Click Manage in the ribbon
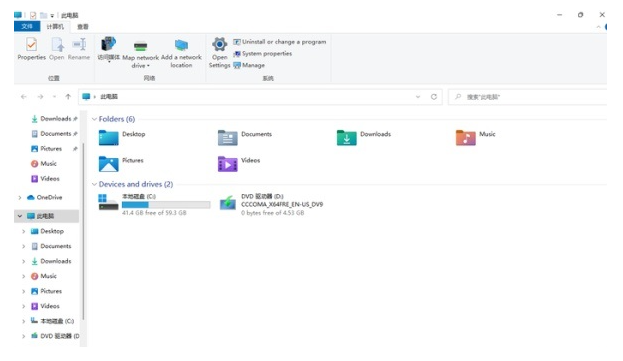623x361 pixels. 249,65
